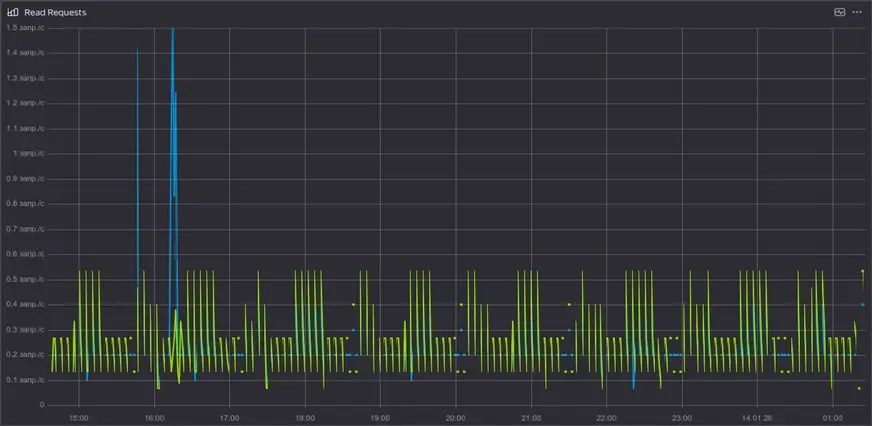Click the 18:00 time axis label
The height and width of the screenshot is (426, 872).
coord(305,417)
